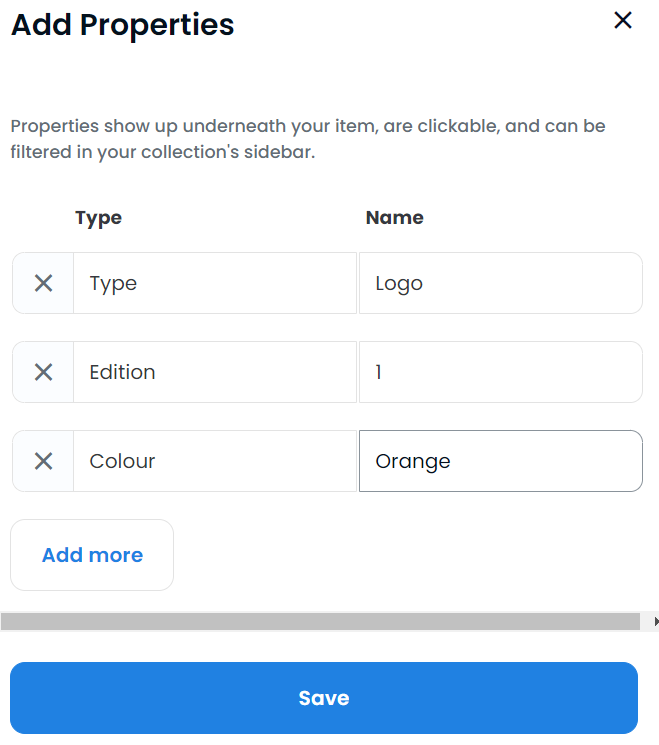659x745 pixels.
Task: Focus the Colour type input field
Action: click(214, 461)
